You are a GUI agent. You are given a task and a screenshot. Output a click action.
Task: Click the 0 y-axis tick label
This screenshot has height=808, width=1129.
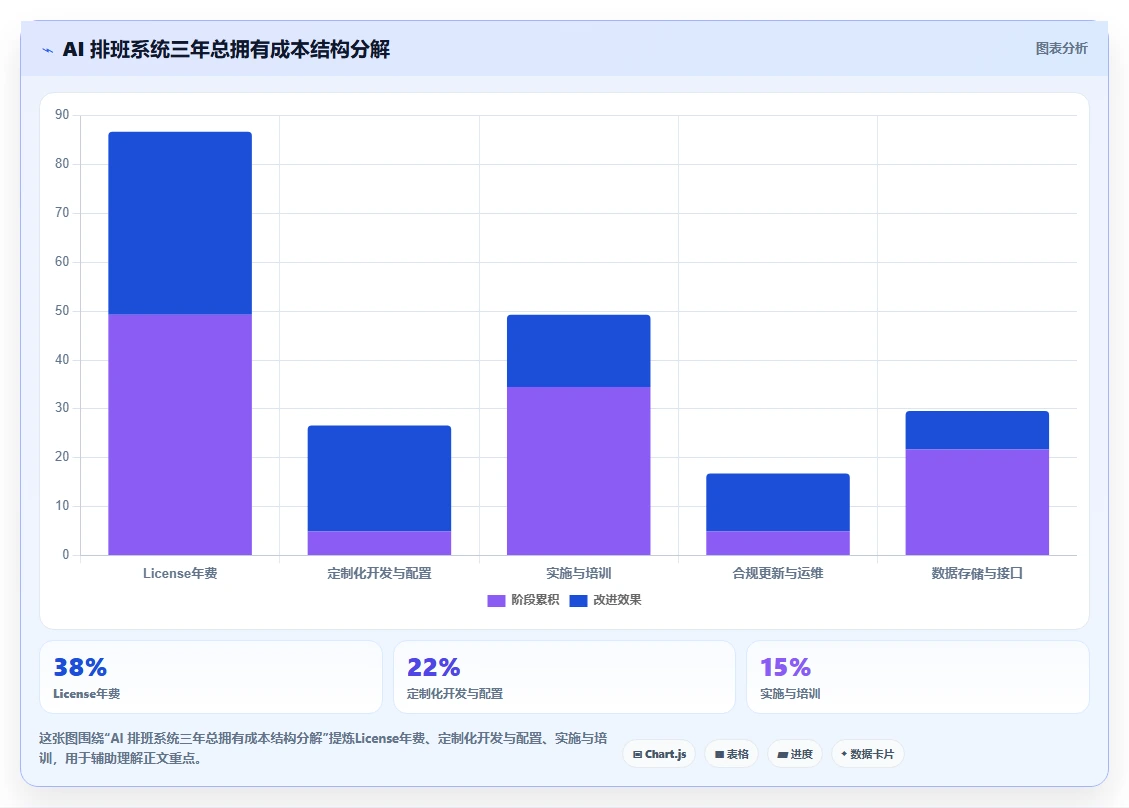[x=66, y=555]
